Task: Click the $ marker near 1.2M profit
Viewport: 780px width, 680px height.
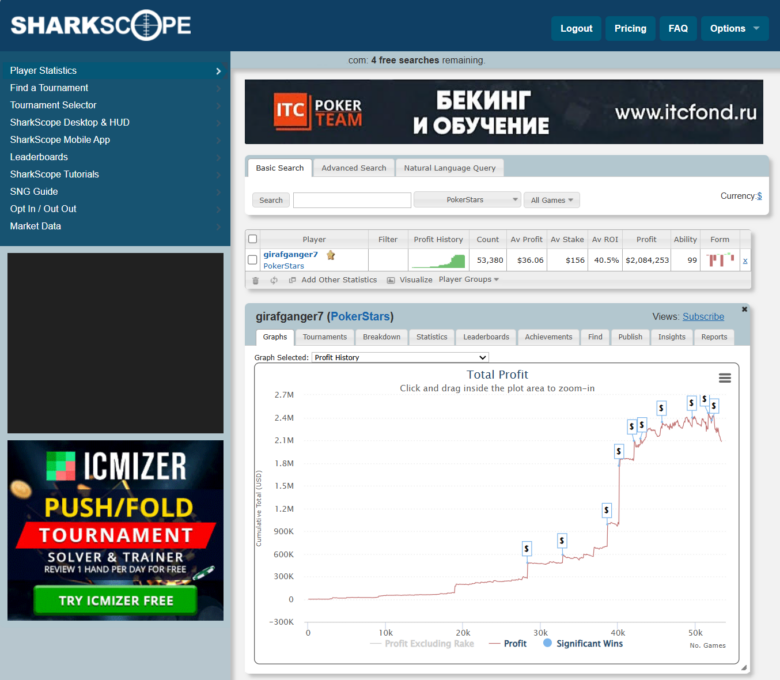Action: click(606, 510)
